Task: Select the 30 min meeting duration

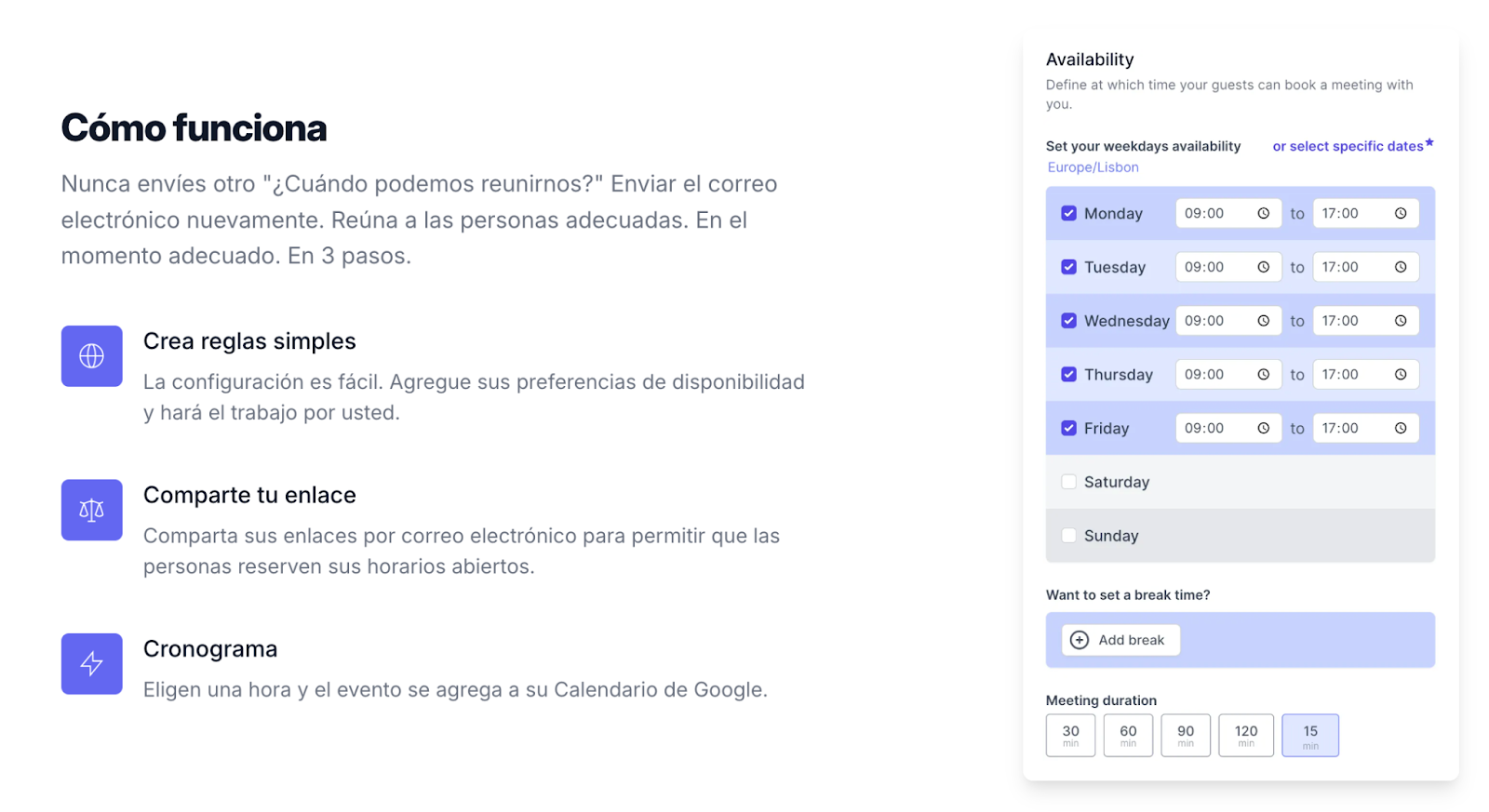Action: point(1070,735)
